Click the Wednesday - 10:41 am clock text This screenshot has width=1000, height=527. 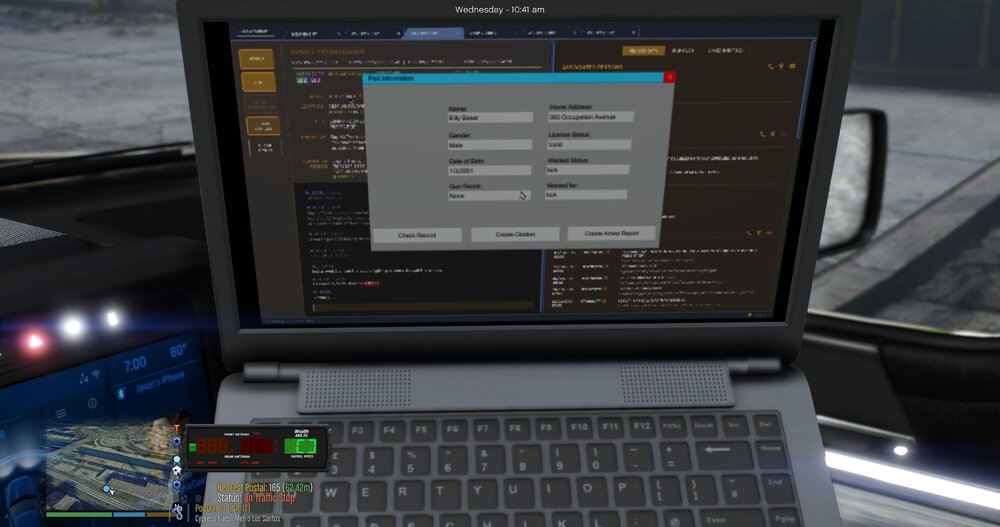(499, 10)
